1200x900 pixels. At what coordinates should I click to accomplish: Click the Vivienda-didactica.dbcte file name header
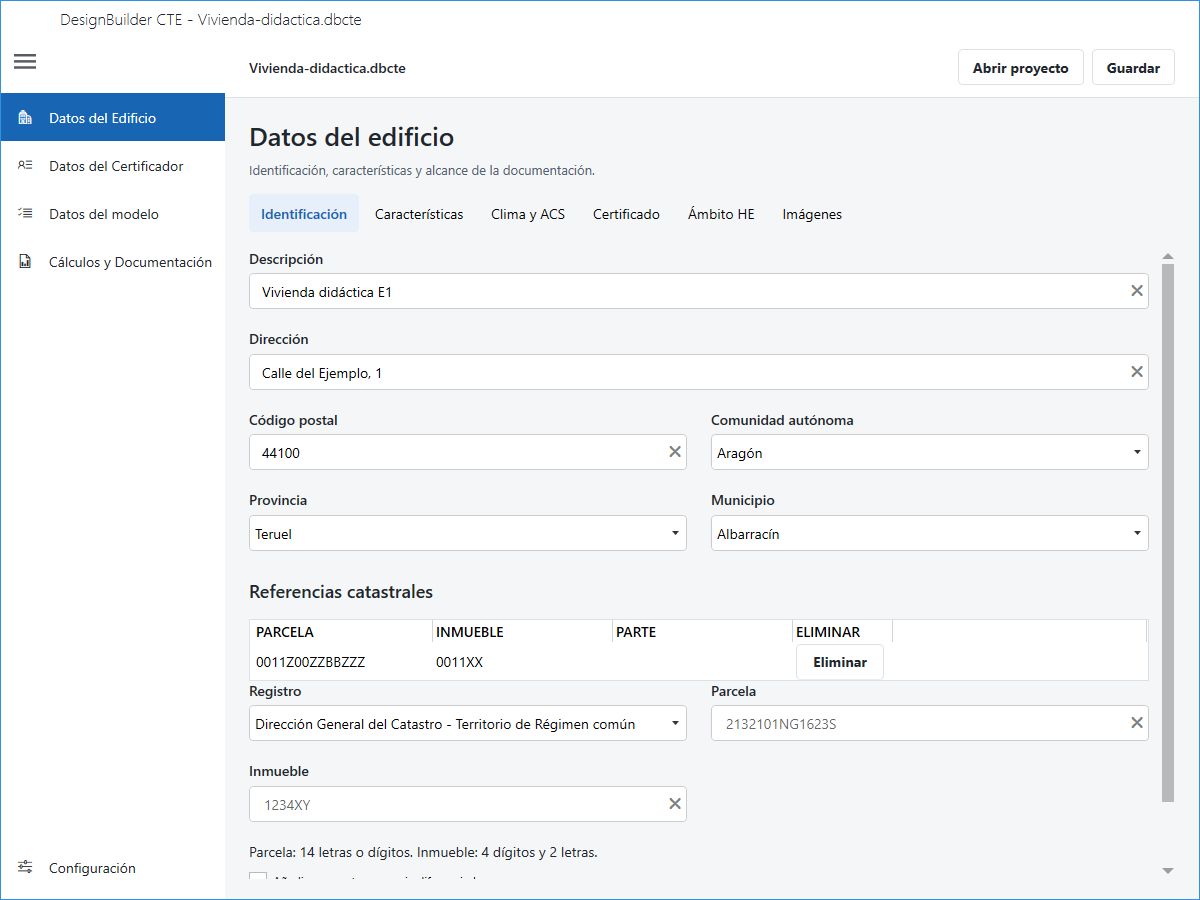click(327, 68)
